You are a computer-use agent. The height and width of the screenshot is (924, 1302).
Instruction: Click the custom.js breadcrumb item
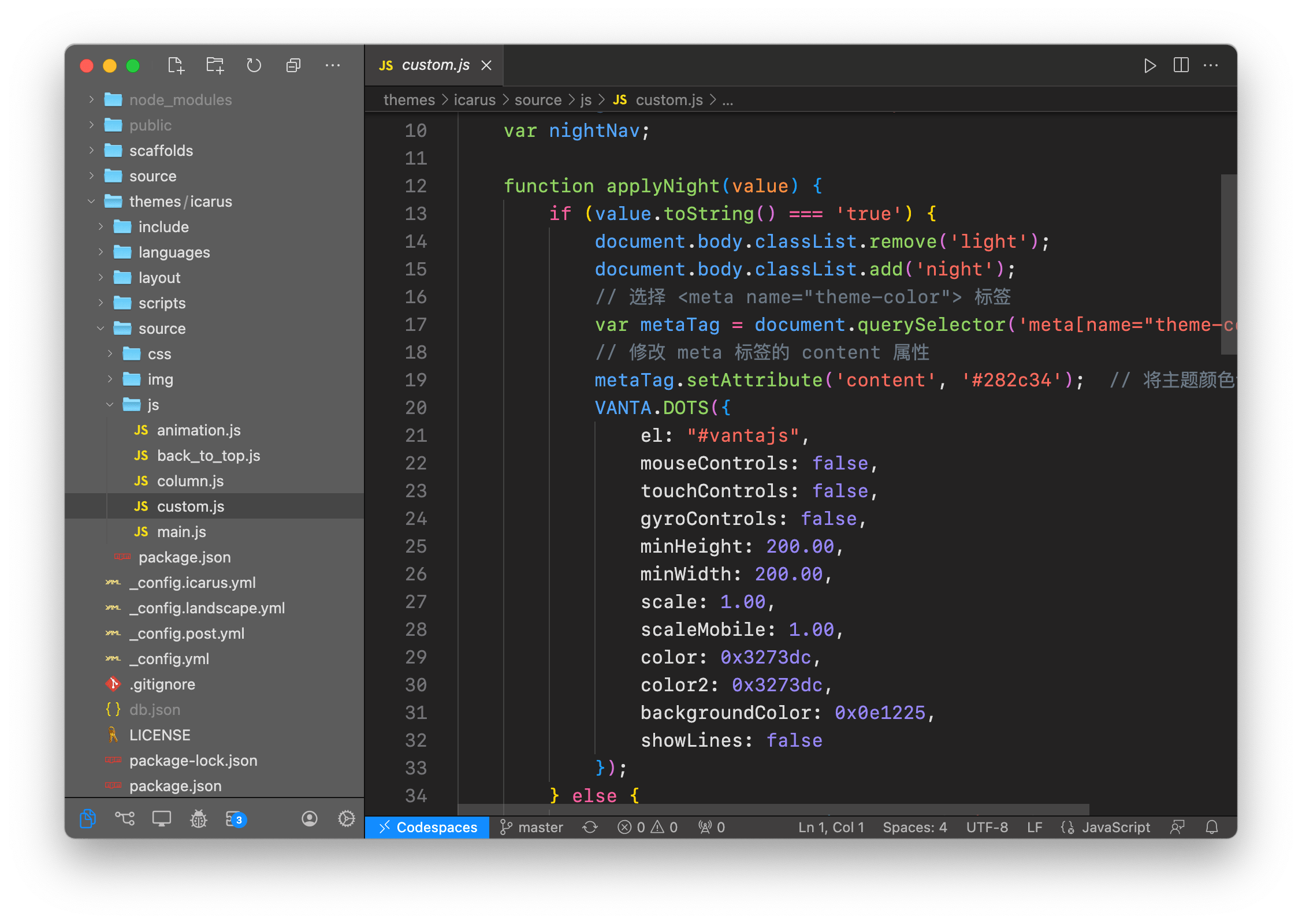tap(658, 100)
